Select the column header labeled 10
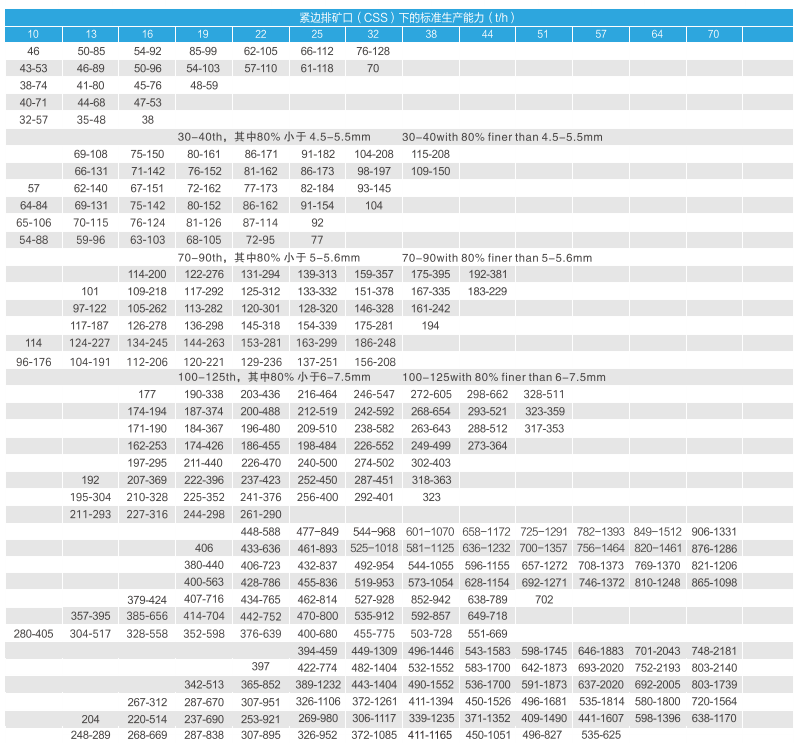Viewport: 805px width, 750px height. pyautogui.click(x=34, y=34)
